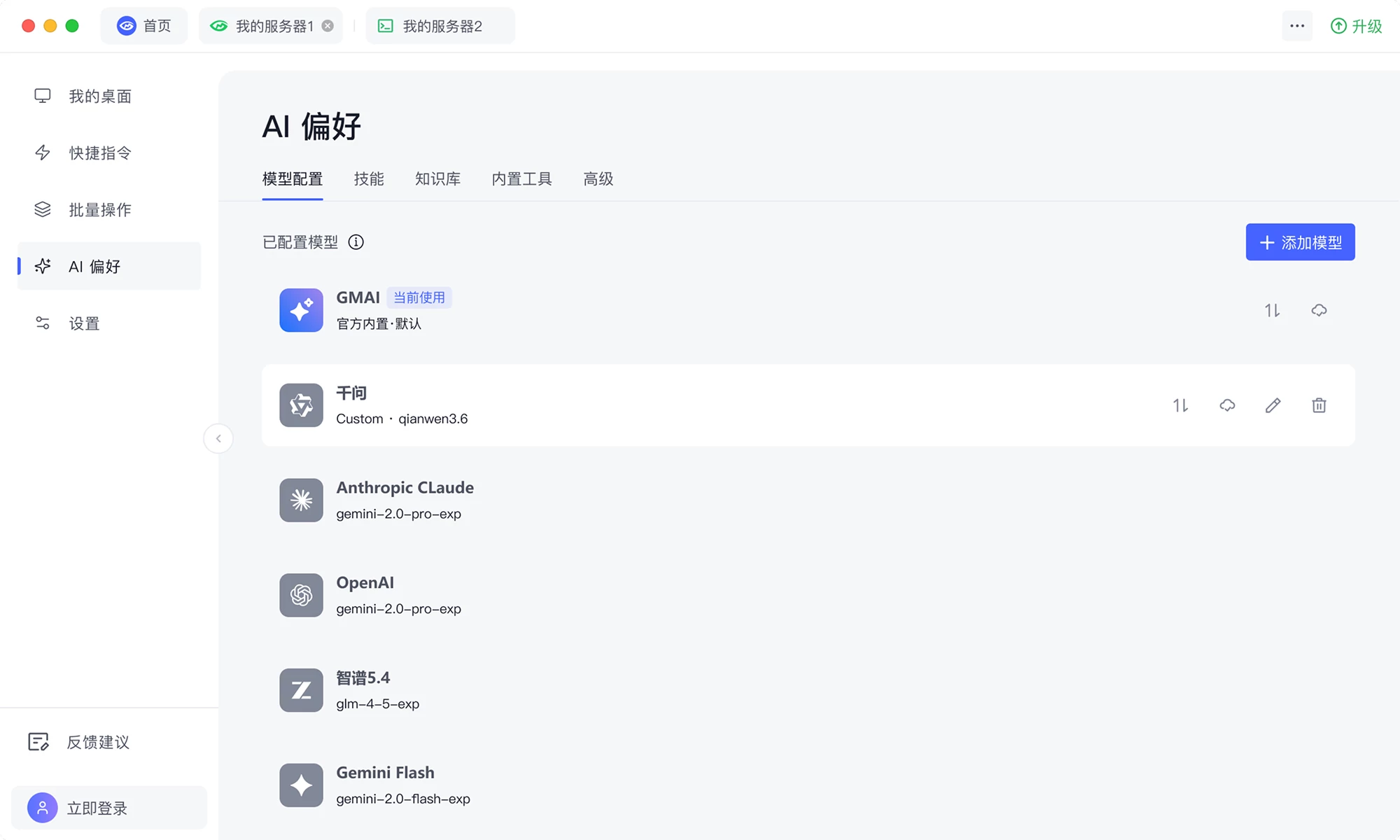1400x840 pixels.
Task: Click the Custom · qianwen3.6 text
Action: pos(402,419)
